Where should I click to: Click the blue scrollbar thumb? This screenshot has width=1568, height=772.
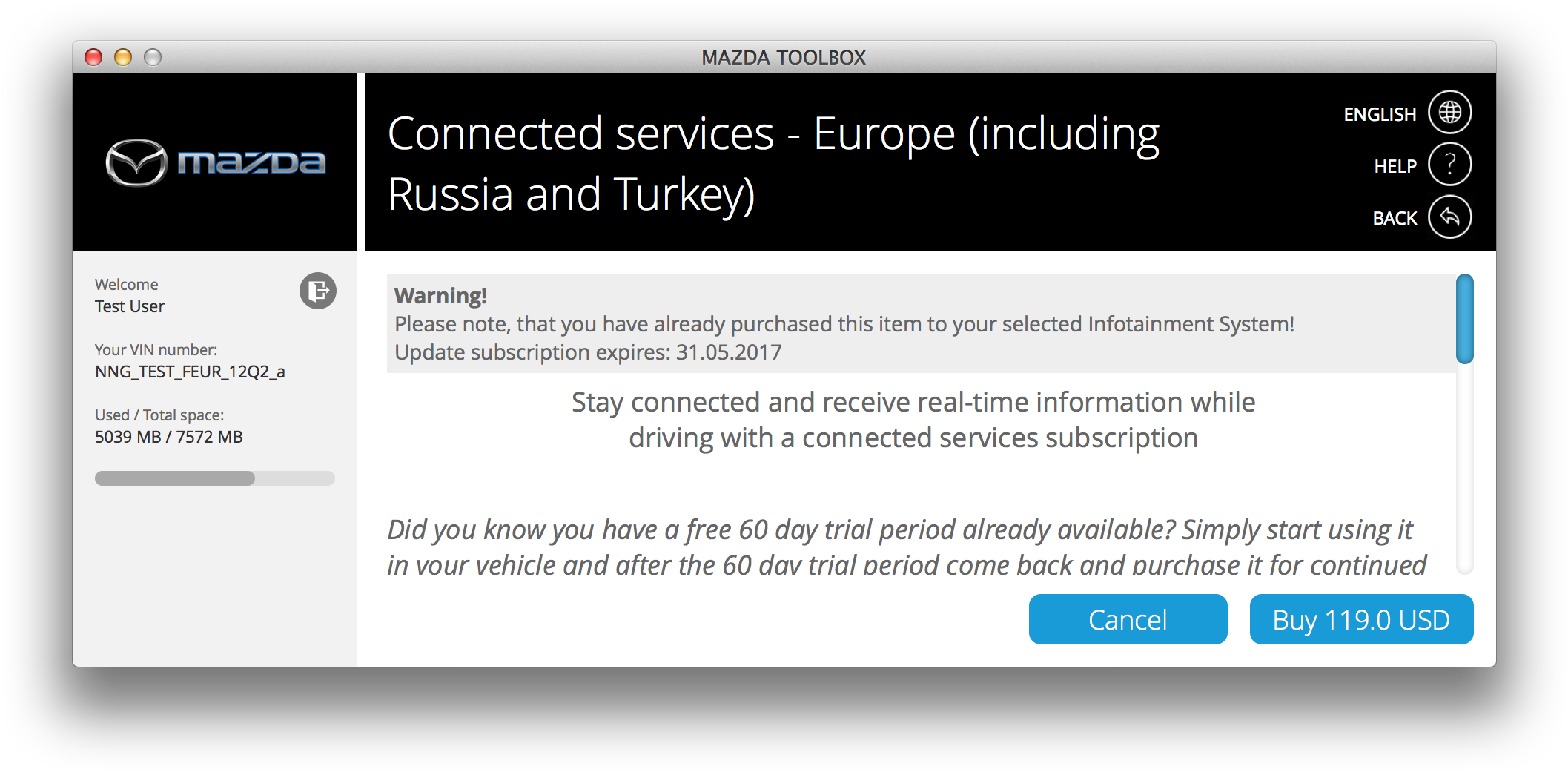(x=1464, y=319)
